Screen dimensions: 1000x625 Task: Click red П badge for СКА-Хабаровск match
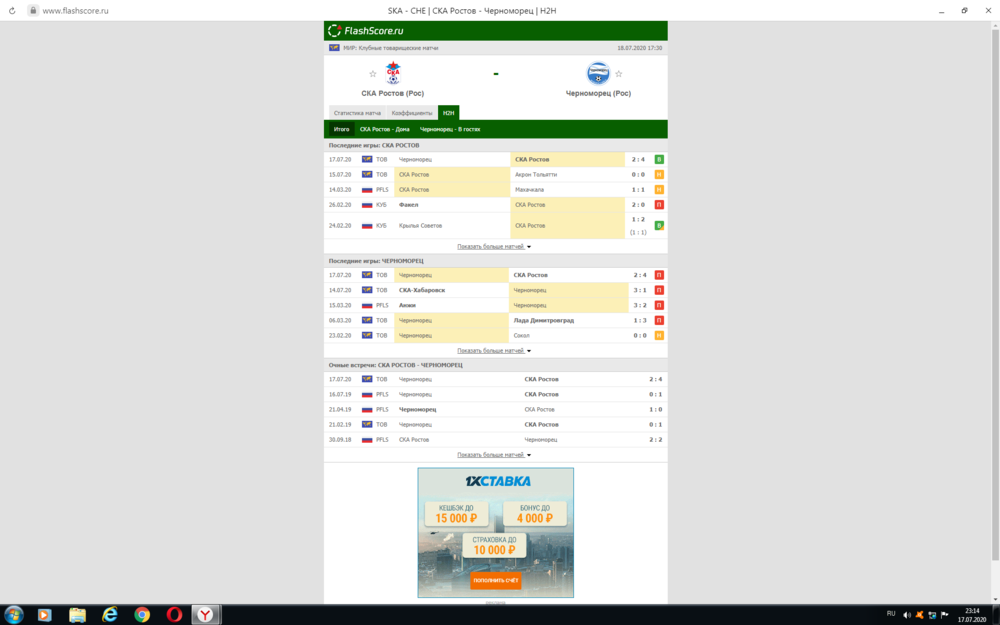click(x=659, y=290)
